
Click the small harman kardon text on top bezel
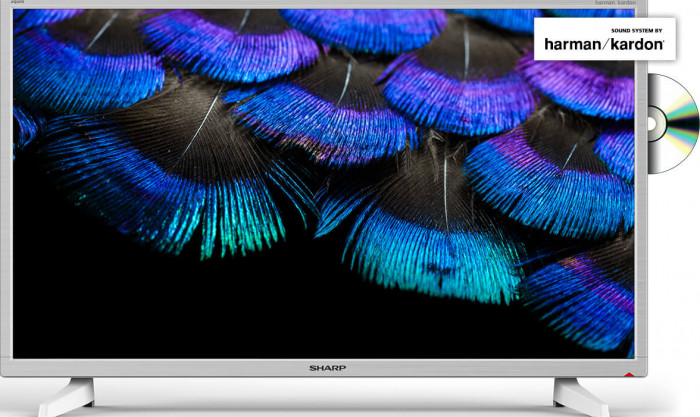pyautogui.click(x=615, y=4)
